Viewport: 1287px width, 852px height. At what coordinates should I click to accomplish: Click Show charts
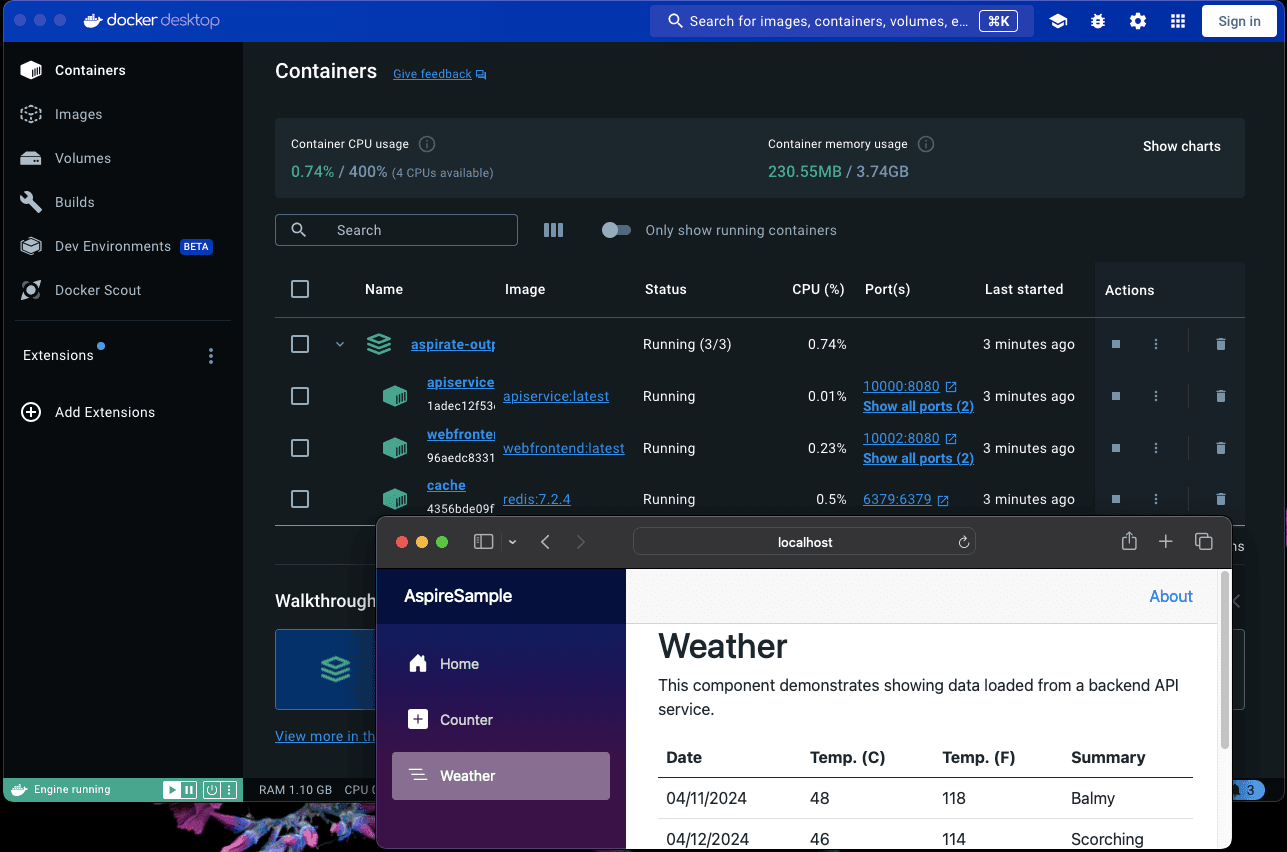click(1182, 146)
